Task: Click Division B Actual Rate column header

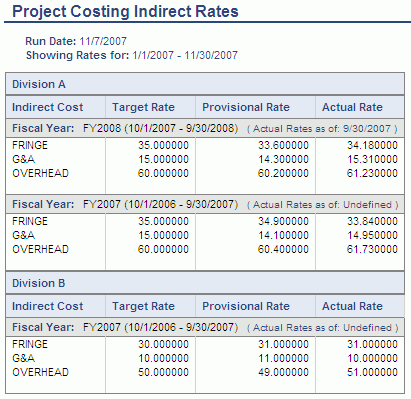Action: (352, 306)
